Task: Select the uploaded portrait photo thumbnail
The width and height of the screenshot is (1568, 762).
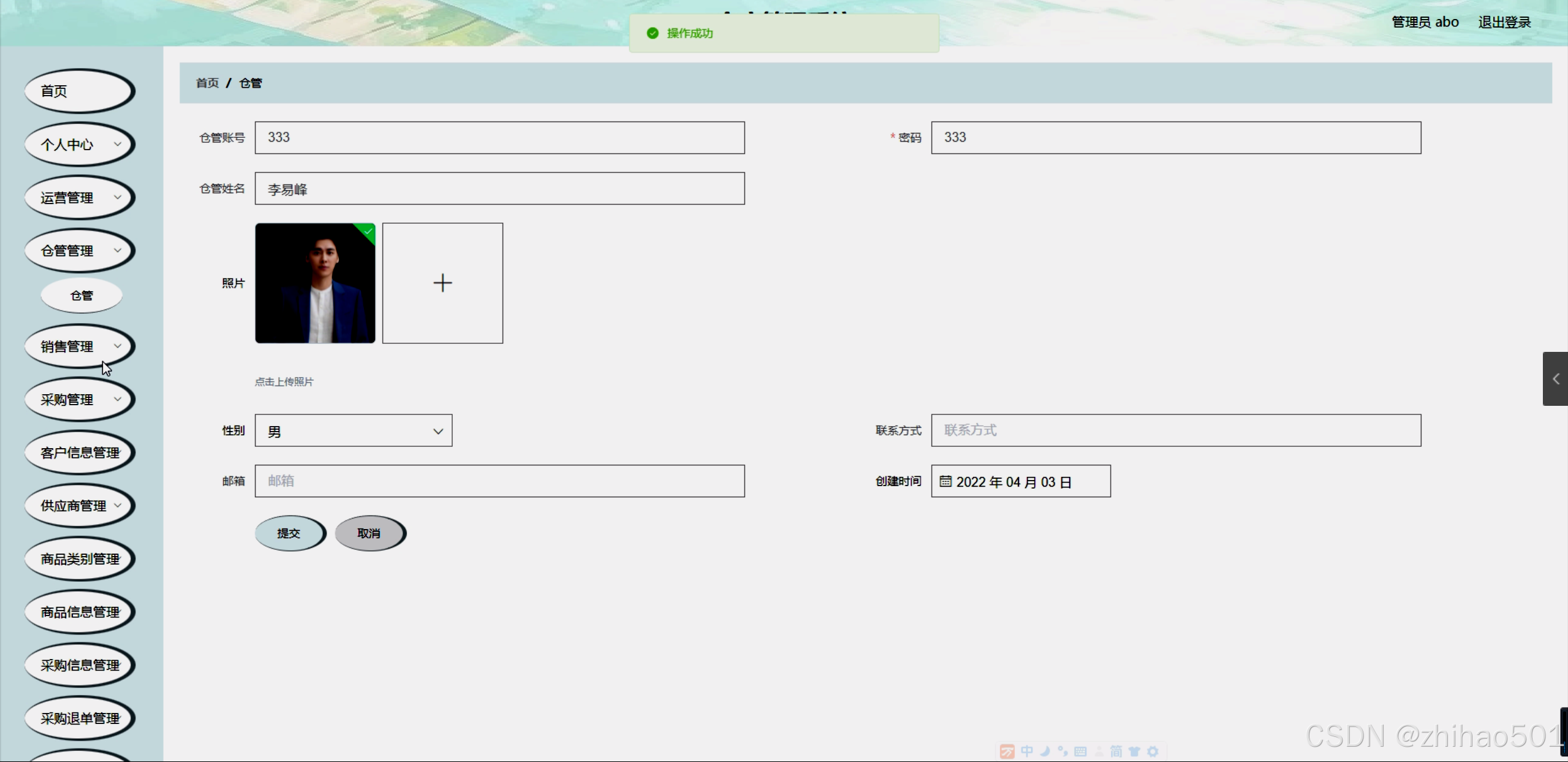Action: click(315, 283)
